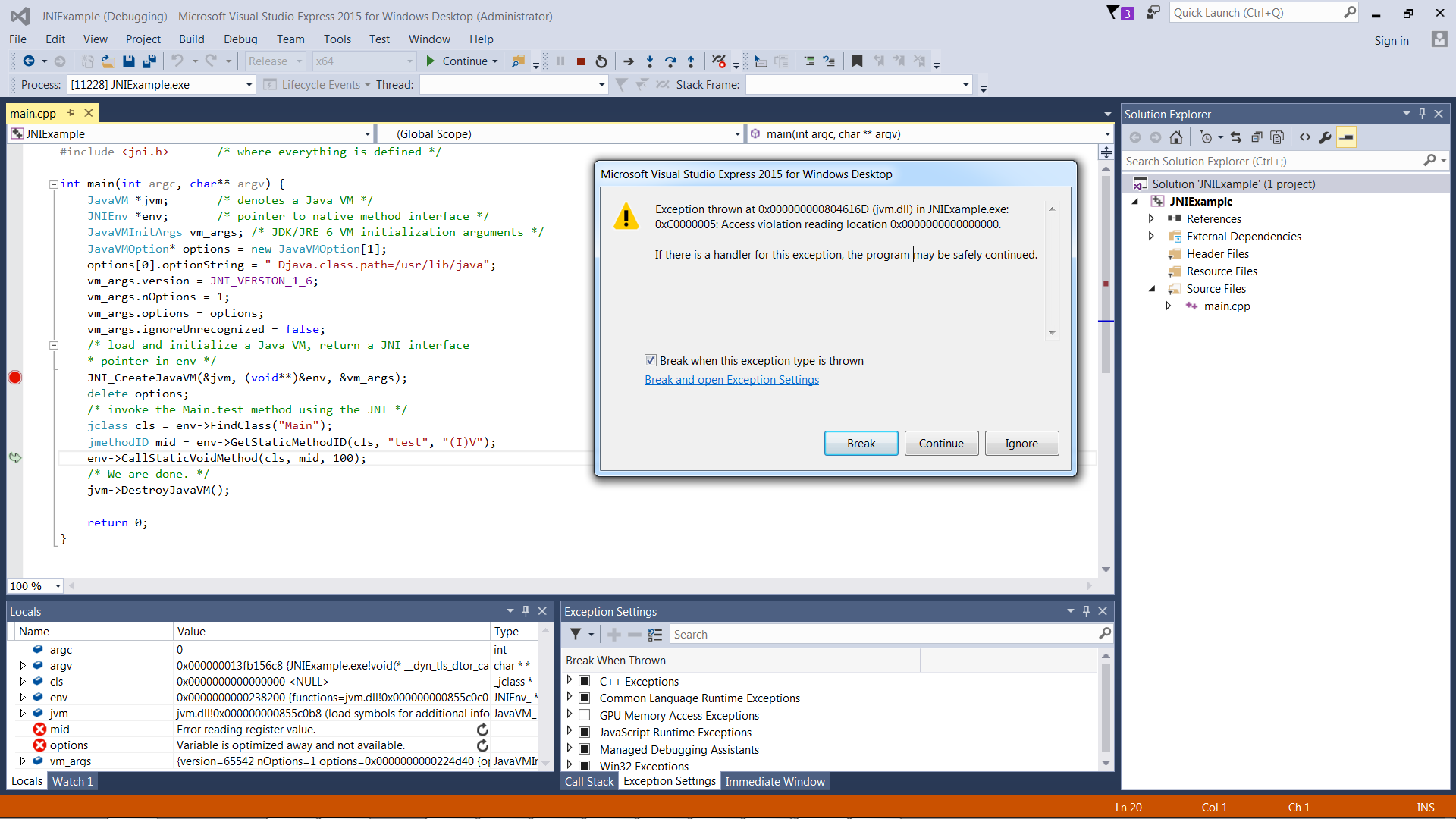Viewport: 1456px width, 819px height.
Task: Toggle C++ Exceptions checkbox
Action: tap(585, 681)
